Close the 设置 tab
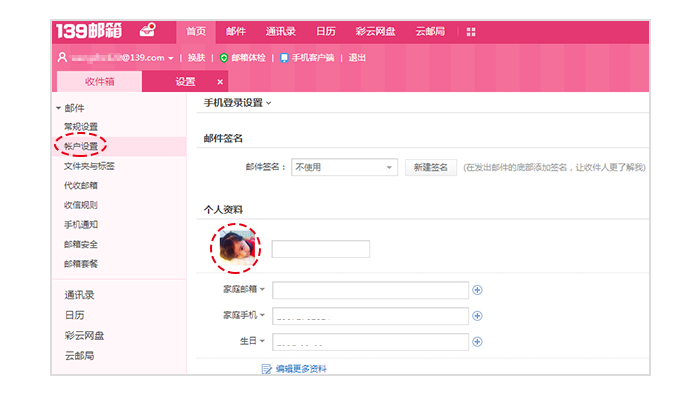This screenshot has height=395, width=700. point(220,82)
